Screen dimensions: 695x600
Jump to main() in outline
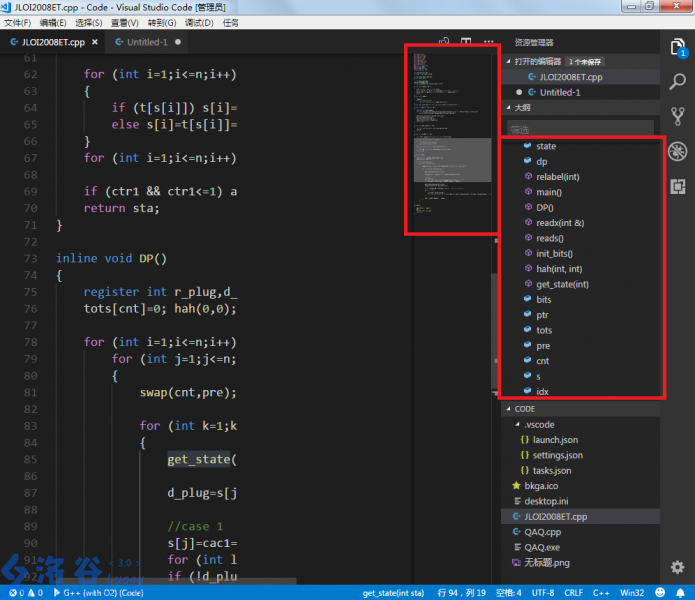pyautogui.click(x=549, y=192)
